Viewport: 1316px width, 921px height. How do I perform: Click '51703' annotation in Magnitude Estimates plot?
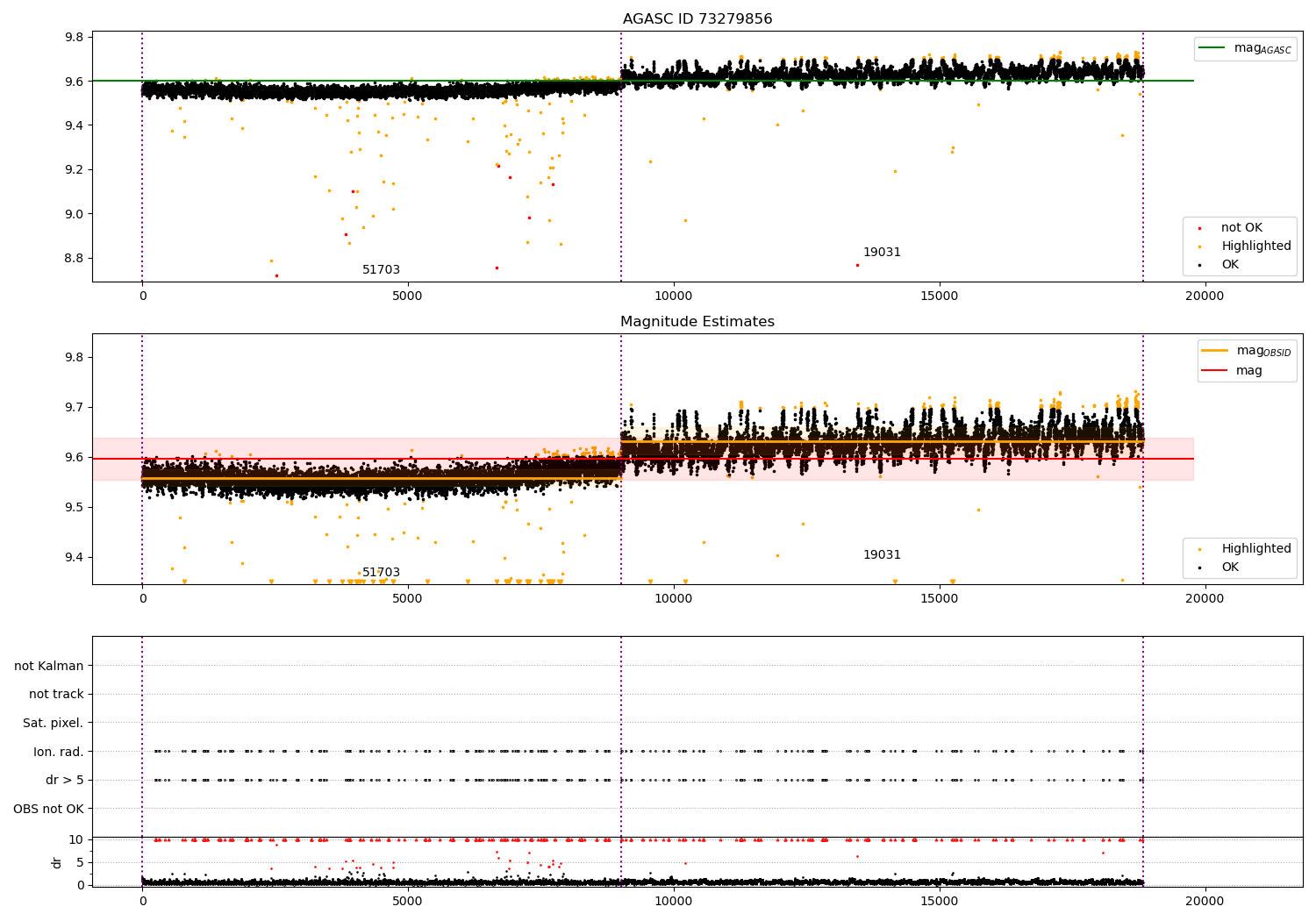pyautogui.click(x=381, y=573)
